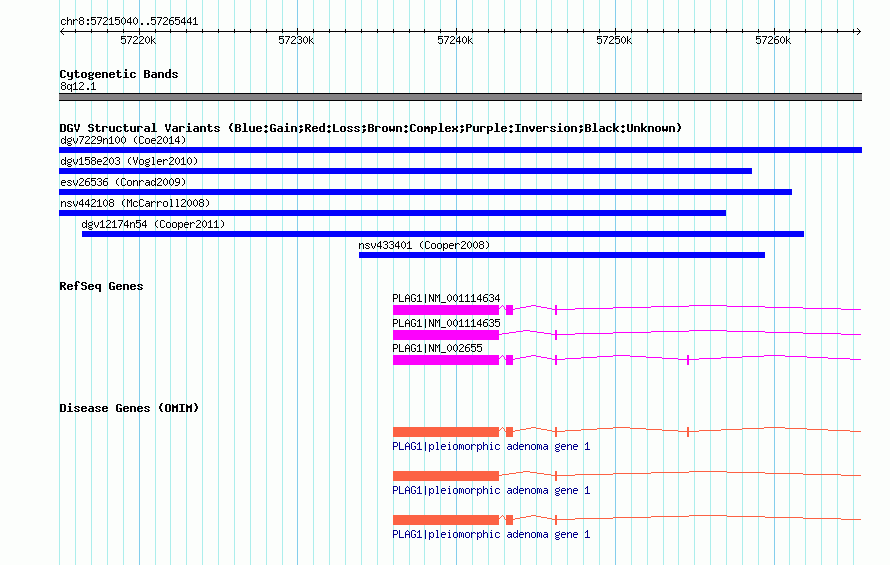Image resolution: width=890 pixels, height=565 pixels.
Task: Select the magenta exon block of NM_002655
Action: pos(446,360)
